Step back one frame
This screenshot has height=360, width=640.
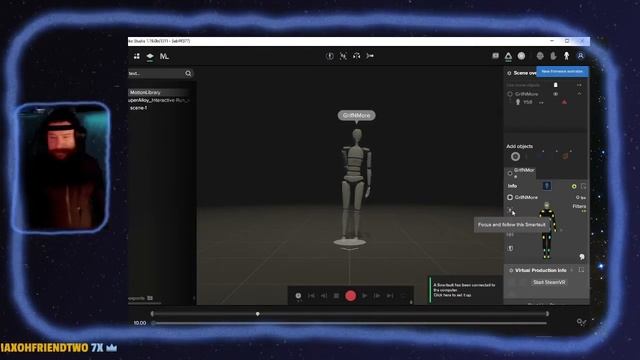click(324, 296)
